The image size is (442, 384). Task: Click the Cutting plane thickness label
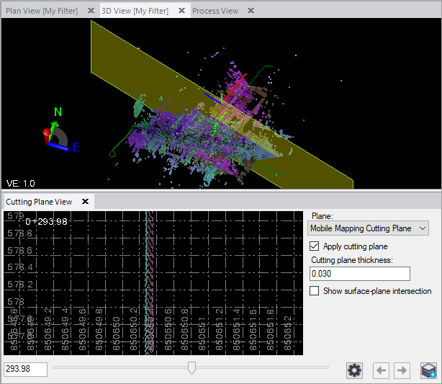(x=352, y=260)
